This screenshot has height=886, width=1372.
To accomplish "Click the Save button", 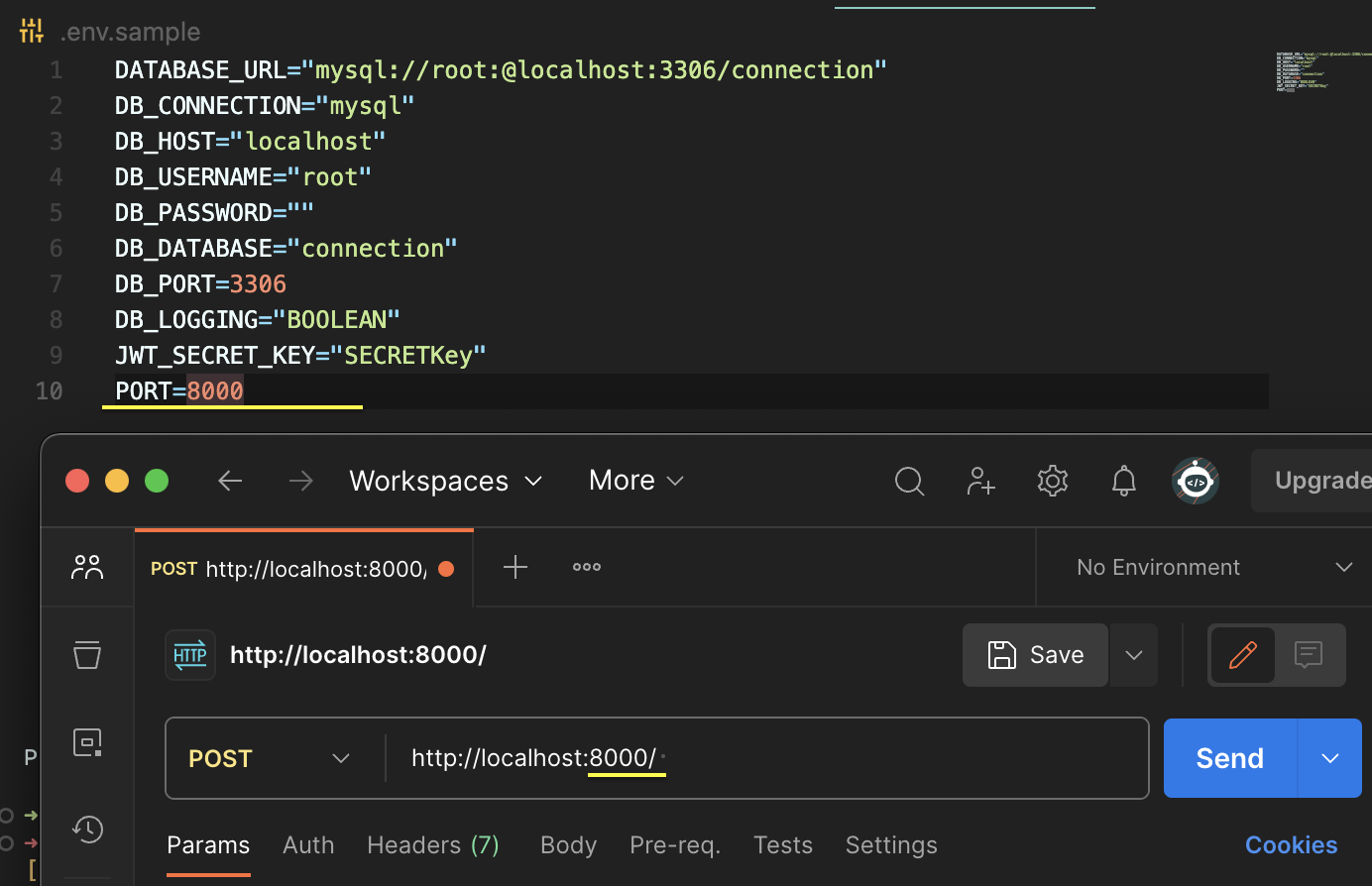I will point(1035,655).
